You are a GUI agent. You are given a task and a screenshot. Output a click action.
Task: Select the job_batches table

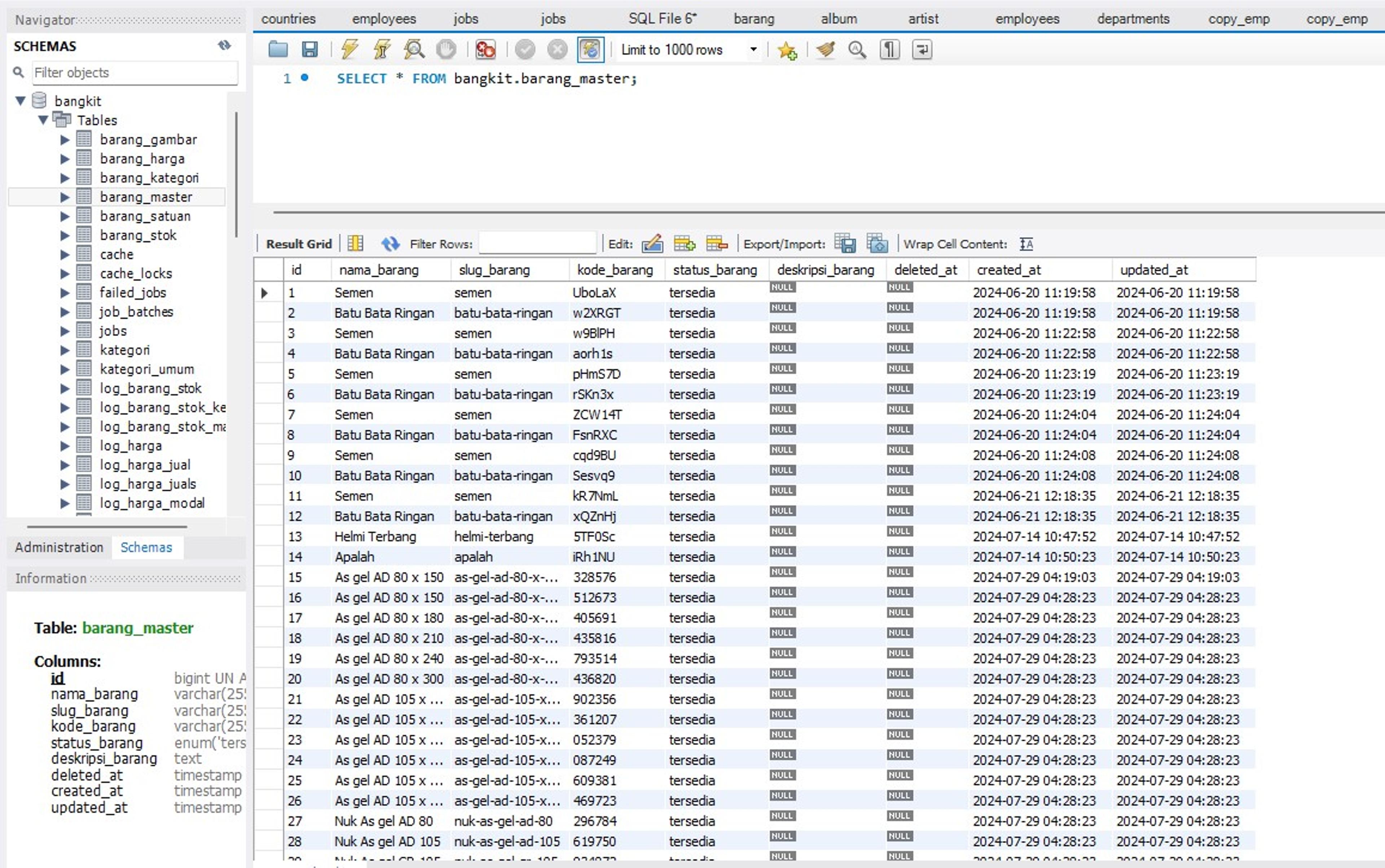[136, 312]
